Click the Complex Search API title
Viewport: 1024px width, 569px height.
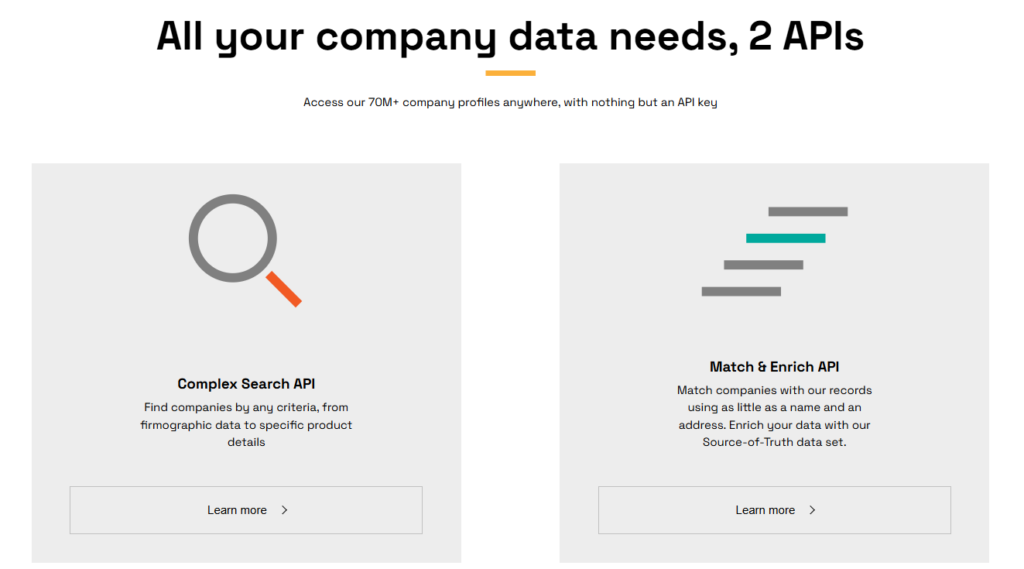click(x=246, y=384)
